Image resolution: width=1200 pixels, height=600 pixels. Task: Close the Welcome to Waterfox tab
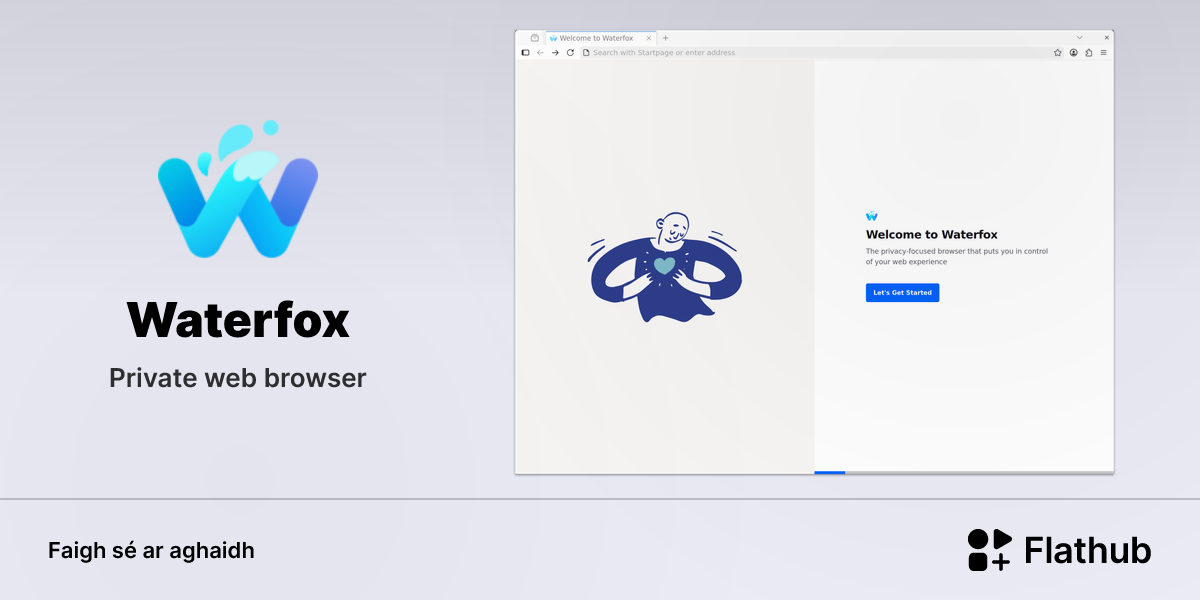648,38
